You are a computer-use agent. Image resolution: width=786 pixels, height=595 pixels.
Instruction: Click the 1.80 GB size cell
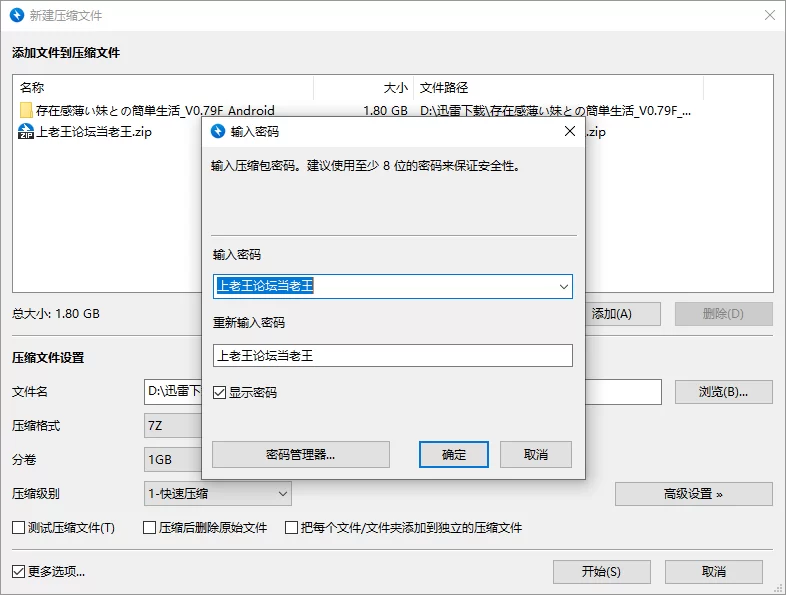pos(385,110)
